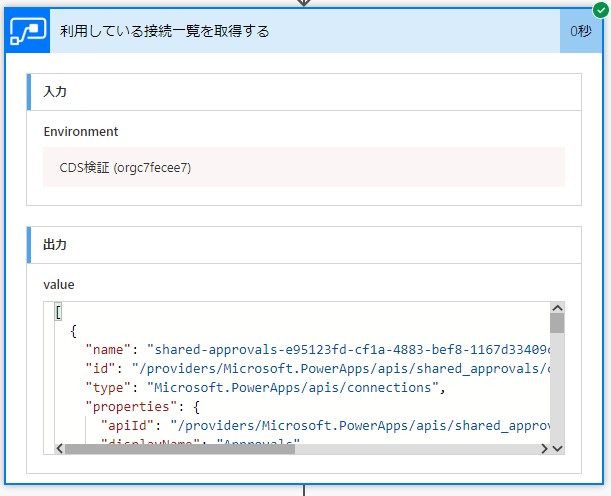Click the value label above JSON output

59,285
